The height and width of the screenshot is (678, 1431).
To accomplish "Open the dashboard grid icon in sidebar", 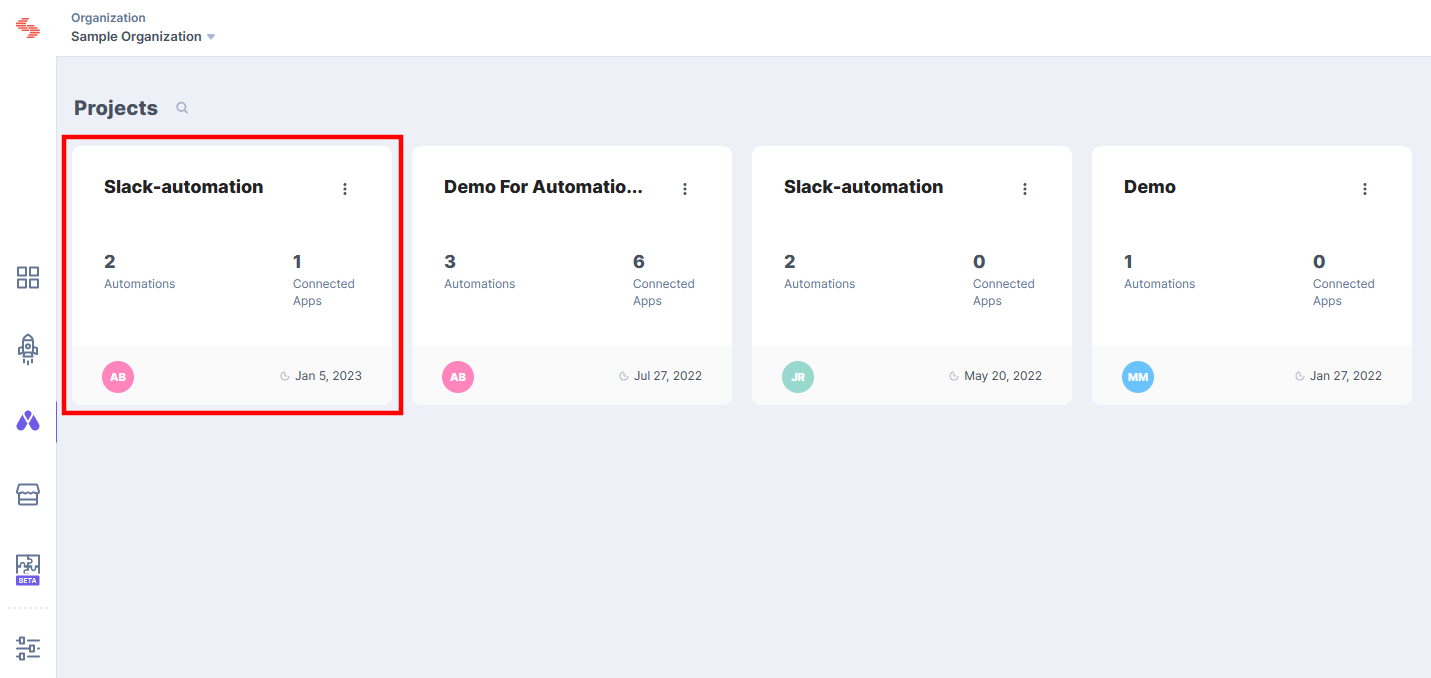I will [27, 277].
